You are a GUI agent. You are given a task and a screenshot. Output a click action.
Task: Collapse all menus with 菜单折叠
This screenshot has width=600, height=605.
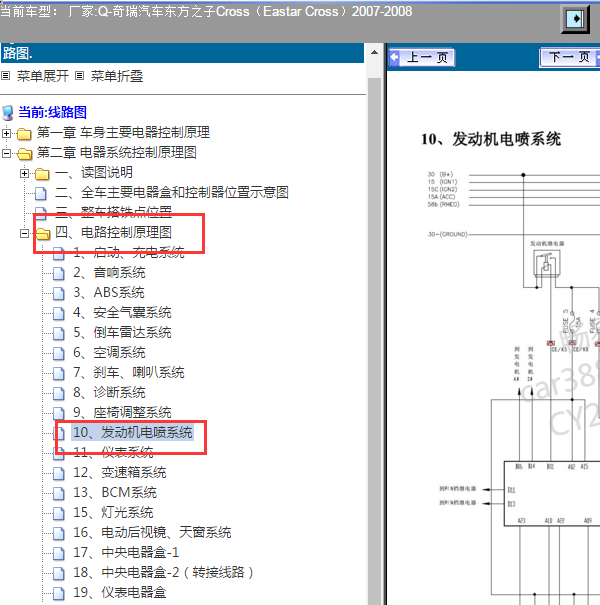117,76
